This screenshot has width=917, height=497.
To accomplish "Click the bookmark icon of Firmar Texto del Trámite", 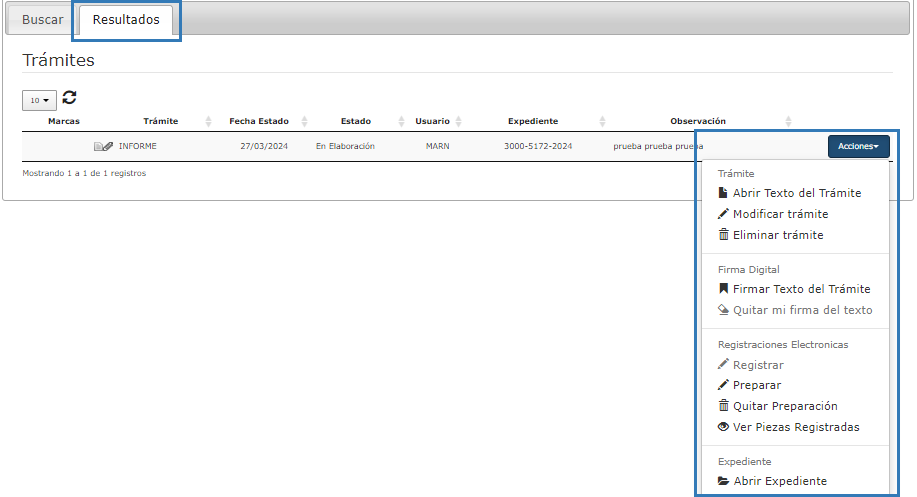I will 723,289.
